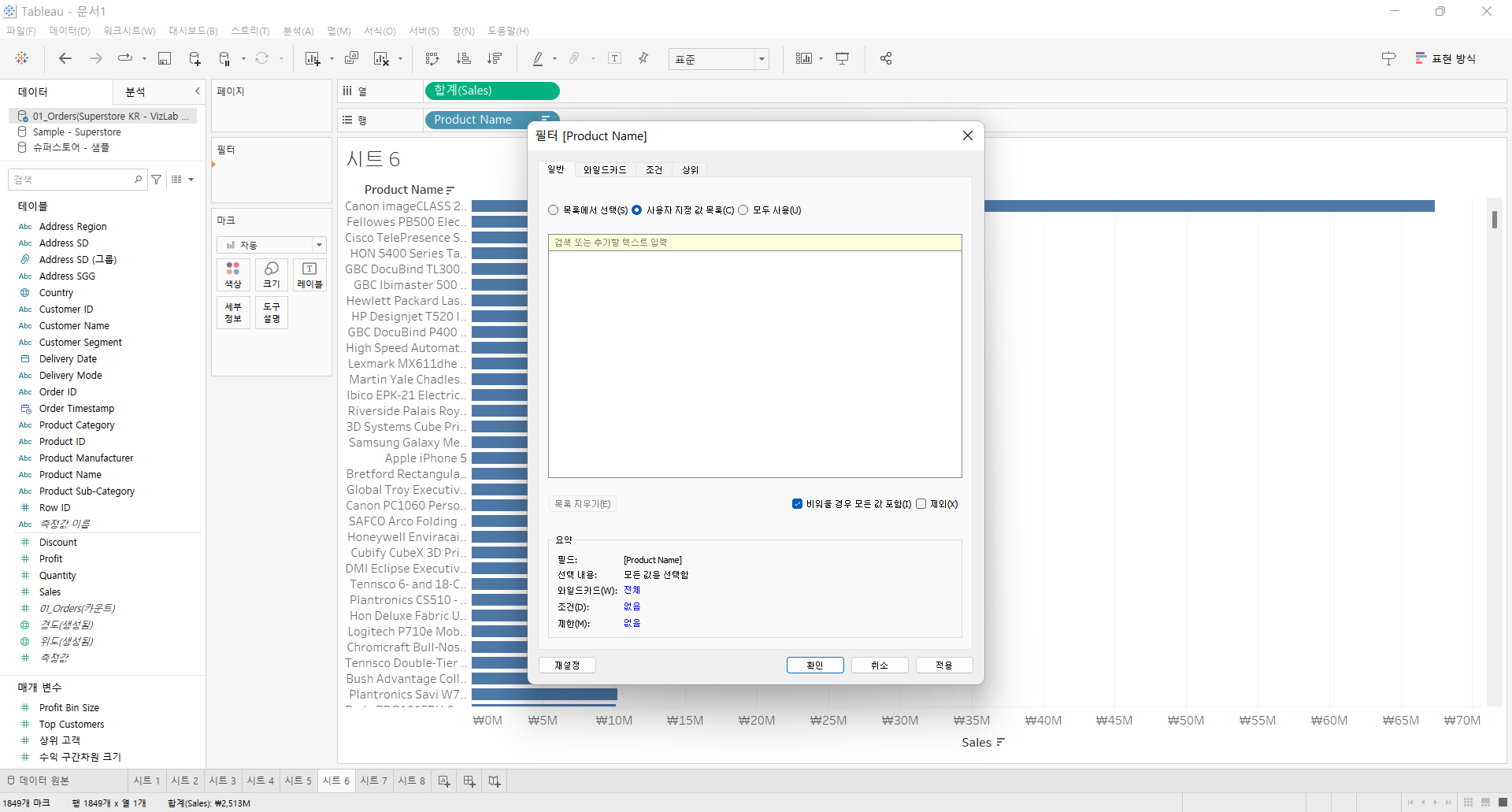Click the filter value text entry field
This screenshot has width=1512, height=812.
tap(754, 243)
